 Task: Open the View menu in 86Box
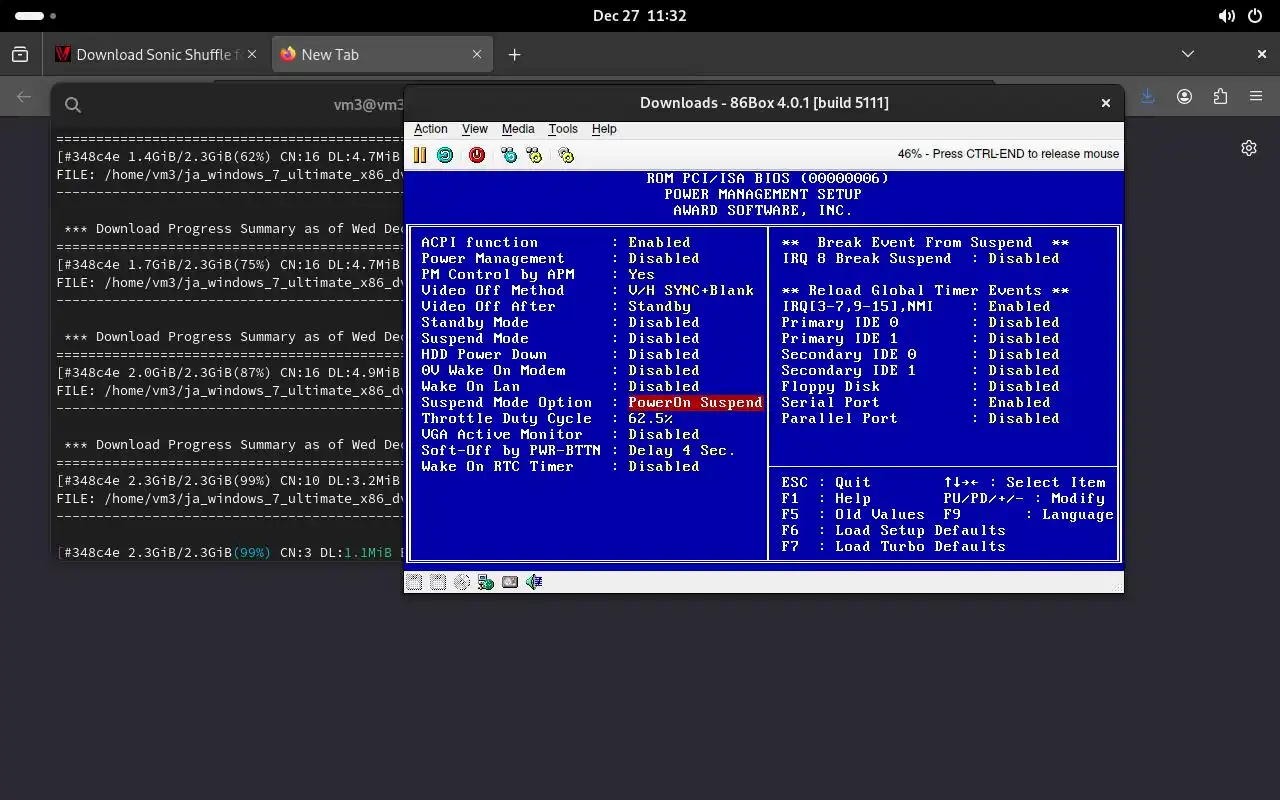(475, 129)
